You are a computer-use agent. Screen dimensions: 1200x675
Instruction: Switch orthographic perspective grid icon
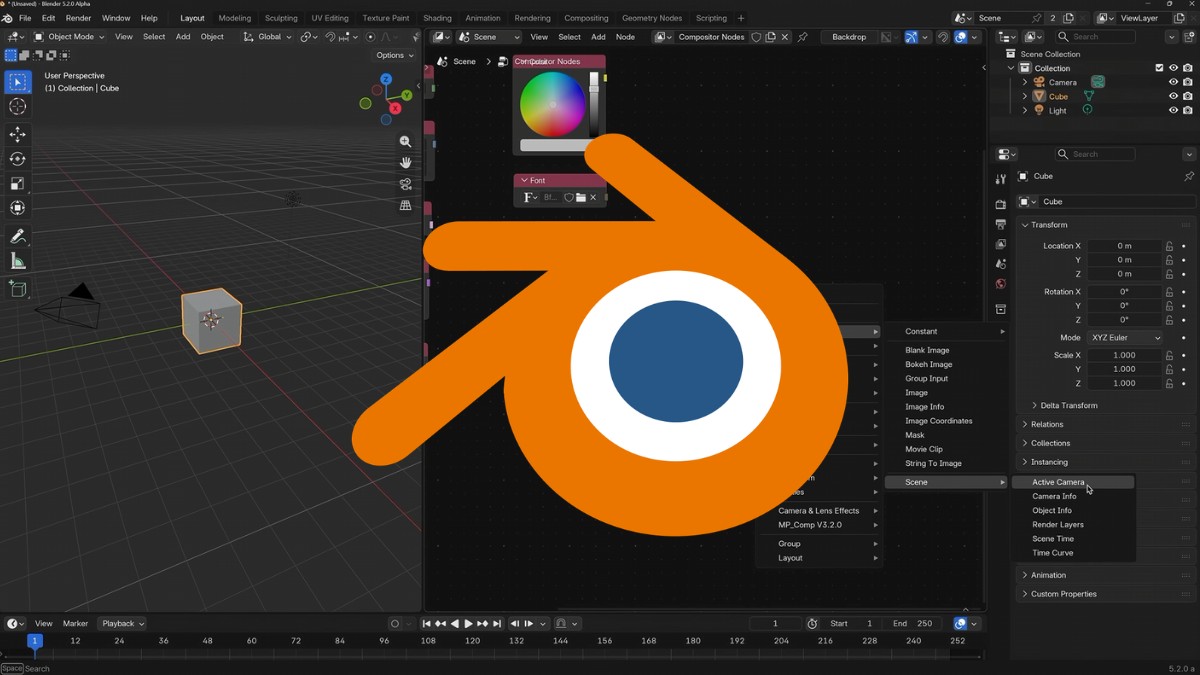(x=405, y=205)
